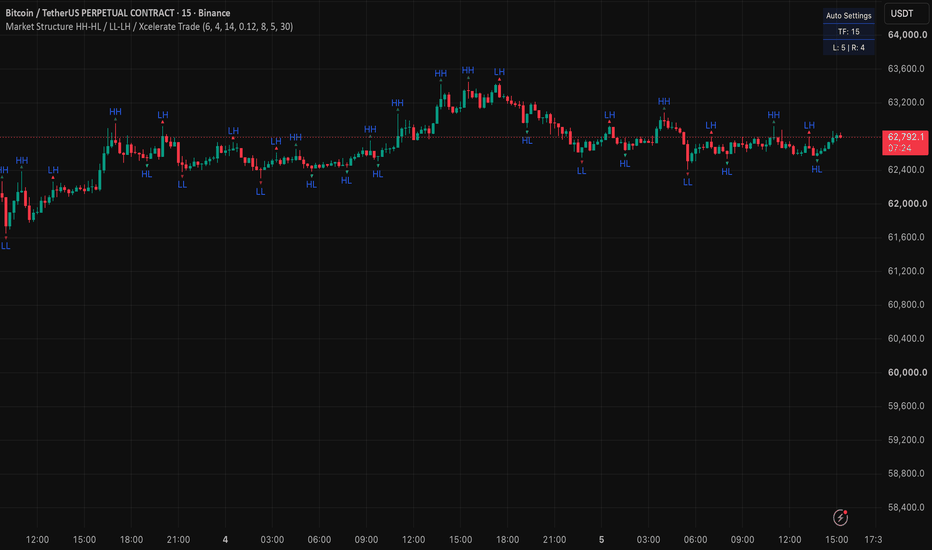
Task: Select the day 4 date marker on time axis
Action: pyautogui.click(x=225, y=540)
